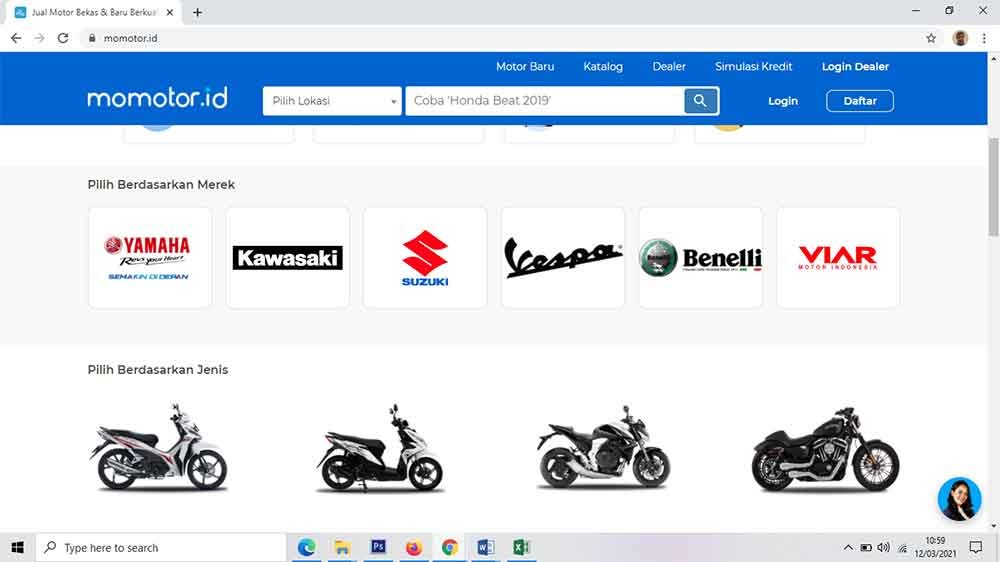Open the Katalog menu item

coord(603,66)
